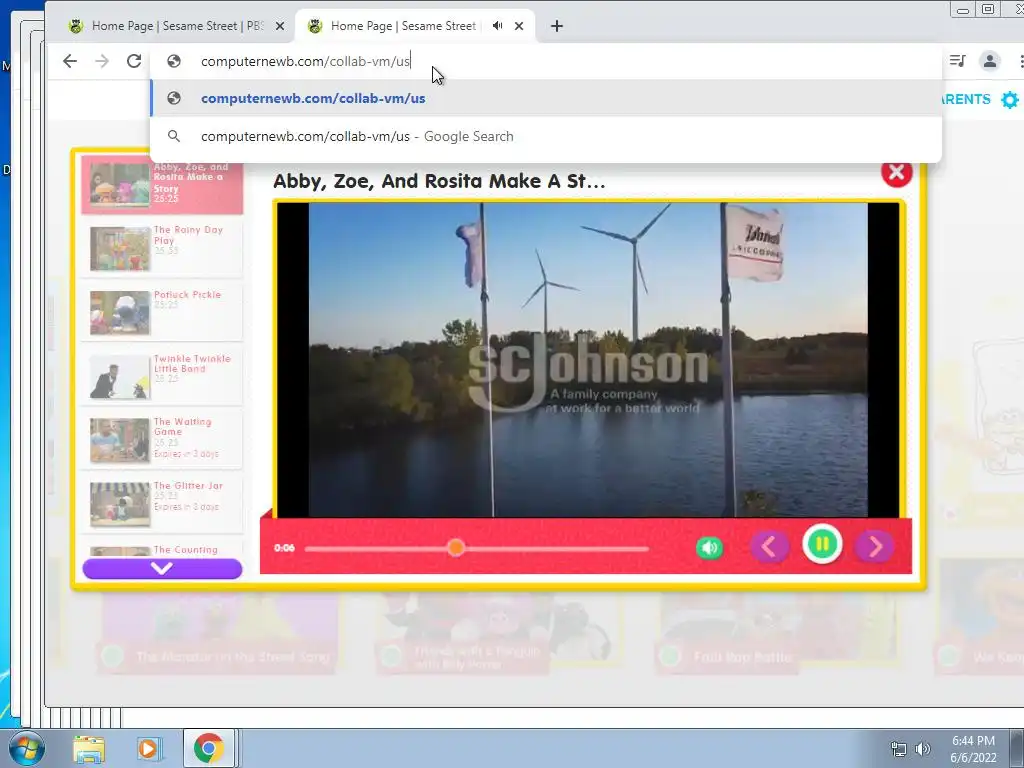The width and height of the screenshot is (1024, 768).
Task: Click the orange progress knob on the video seek bar
Action: click(456, 548)
